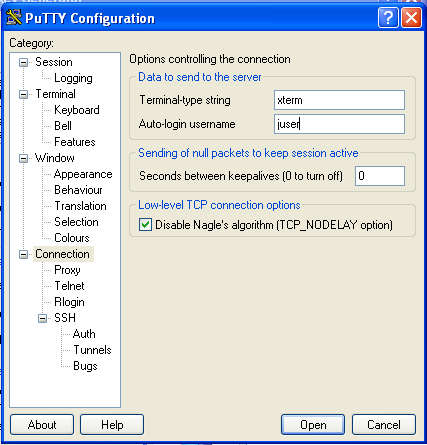
Task: Collapse the Window tree node
Action: click(23, 158)
